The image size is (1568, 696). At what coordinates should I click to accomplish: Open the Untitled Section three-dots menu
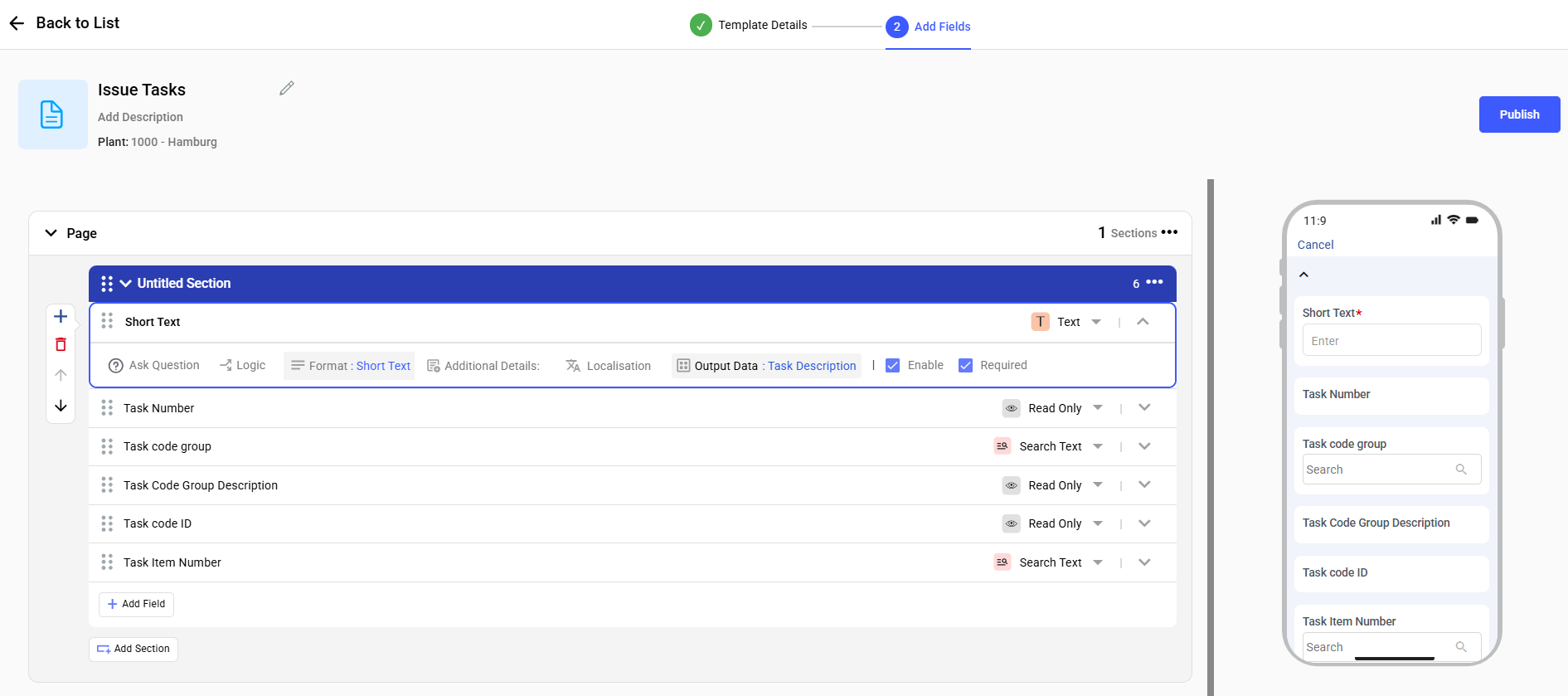(x=1154, y=282)
